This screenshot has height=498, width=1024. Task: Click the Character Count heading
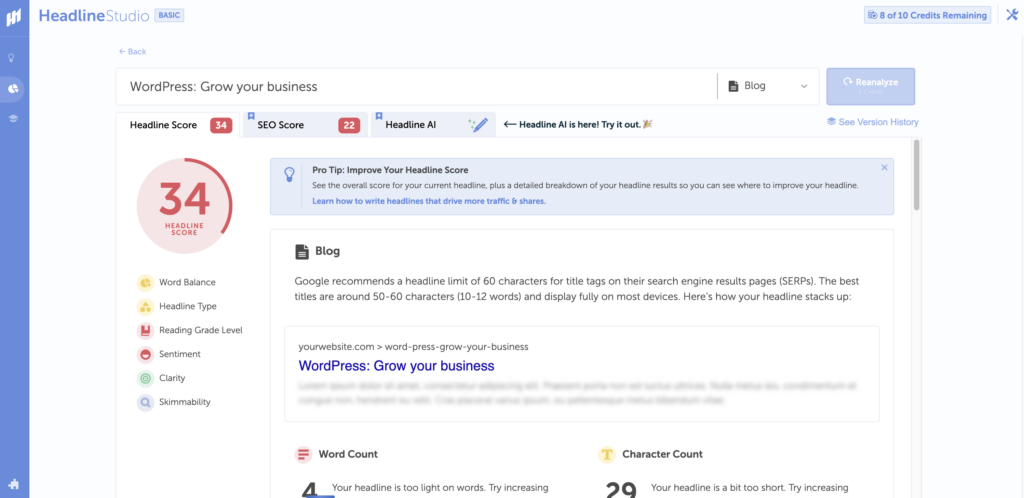(662, 454)
